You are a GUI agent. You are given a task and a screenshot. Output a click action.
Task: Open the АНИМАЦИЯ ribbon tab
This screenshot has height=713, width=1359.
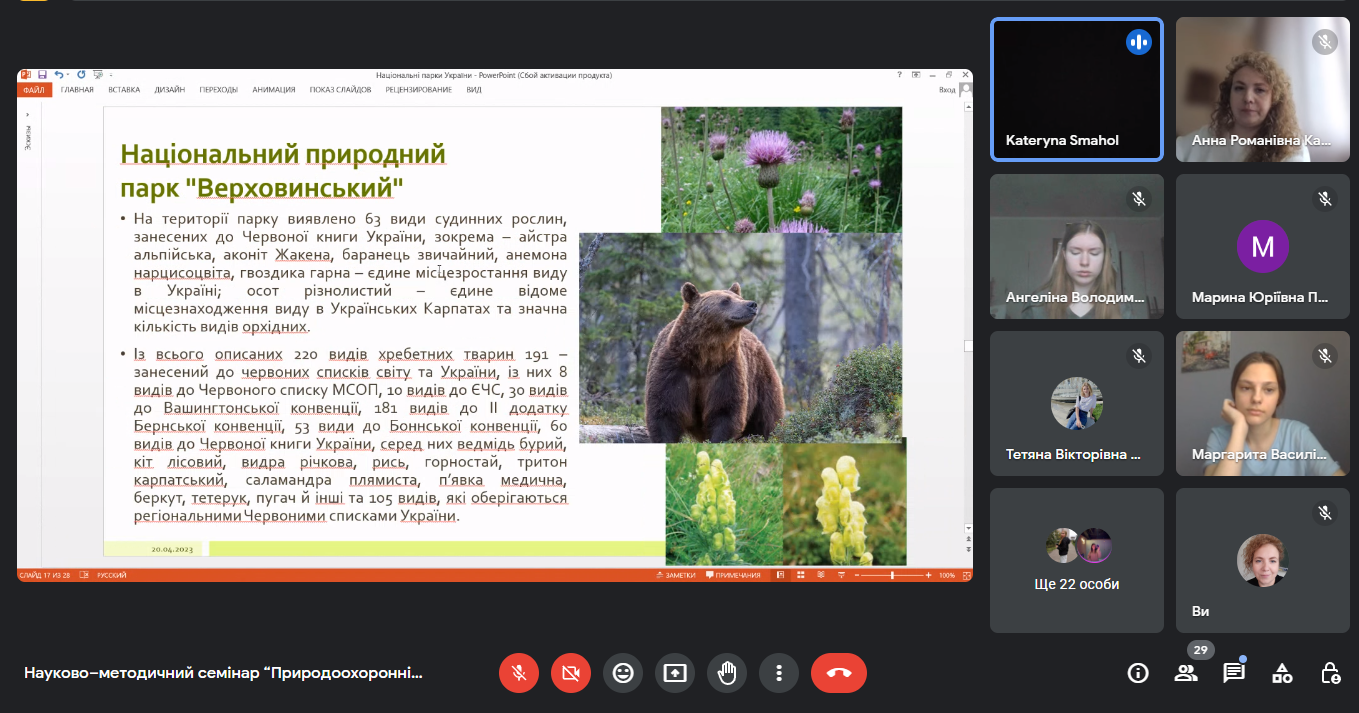click(273, 90)
